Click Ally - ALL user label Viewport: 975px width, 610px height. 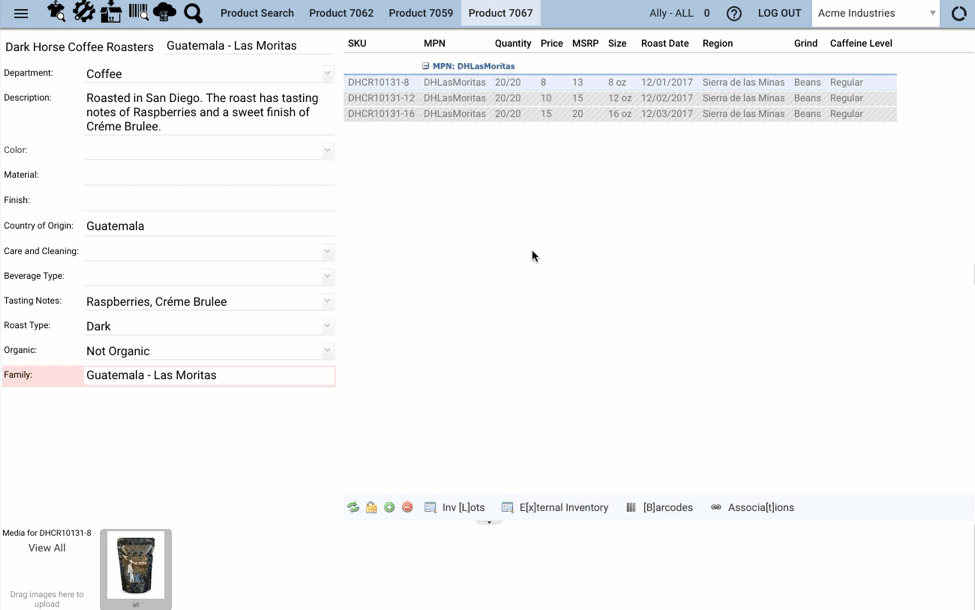(671, 13)
